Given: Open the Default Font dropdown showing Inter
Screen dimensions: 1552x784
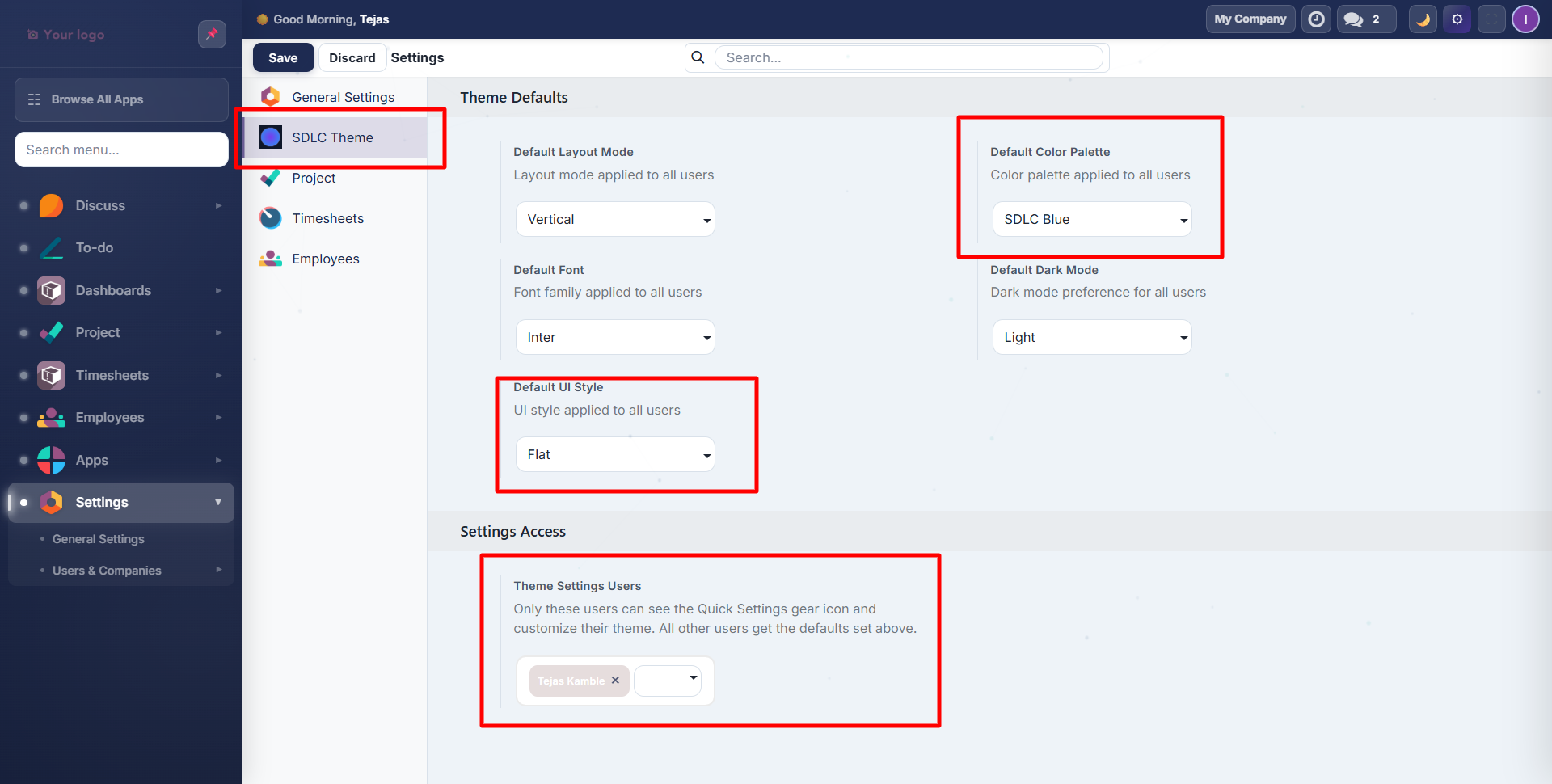Looking at the screenshot, I should (x=614, y=336).
